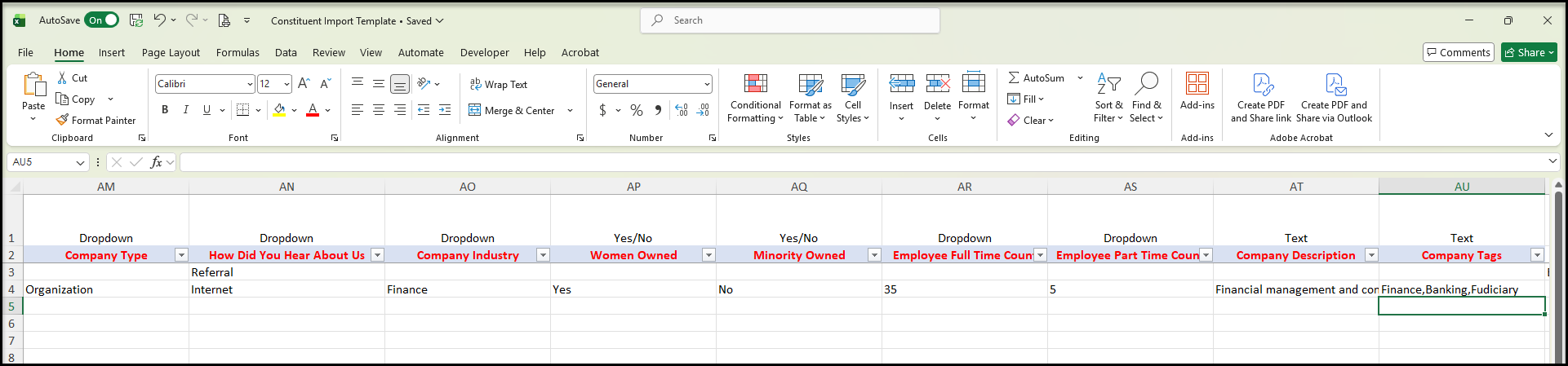Open the Borders dropdown arrow

click(258, 110)
